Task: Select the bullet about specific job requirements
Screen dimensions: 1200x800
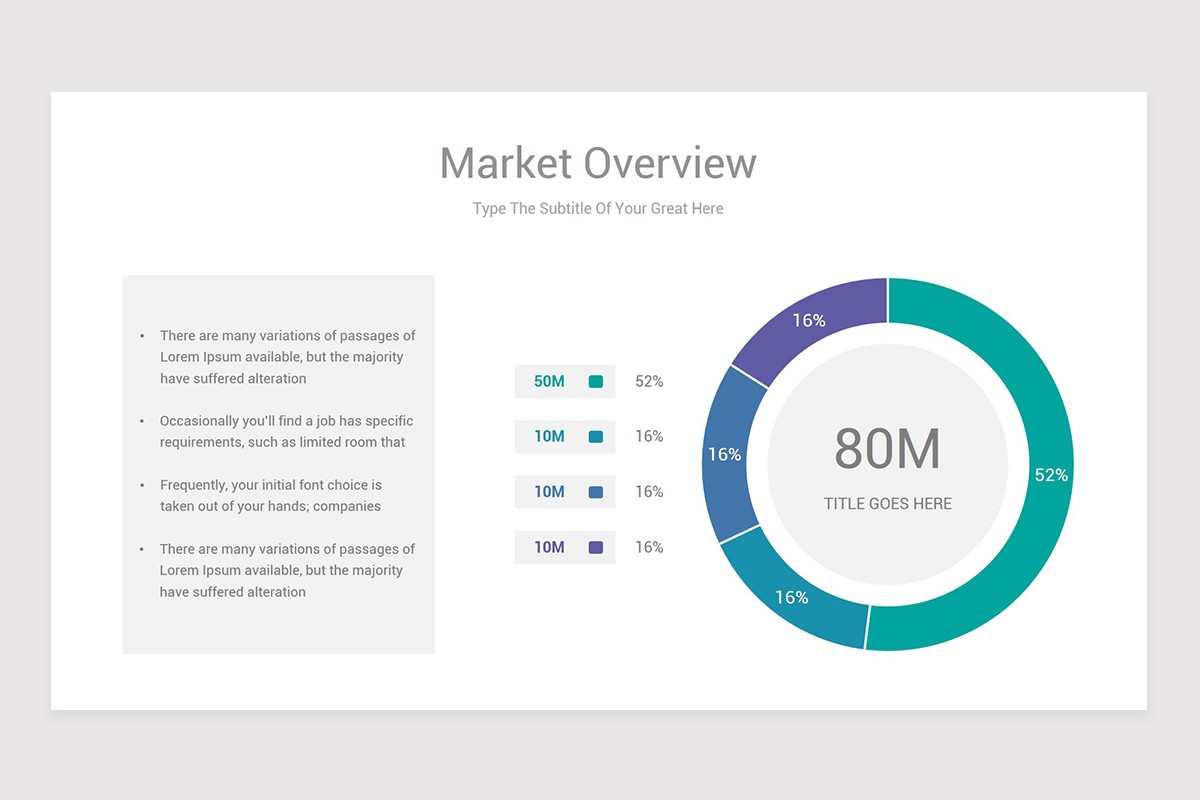Action: [287, 431]
